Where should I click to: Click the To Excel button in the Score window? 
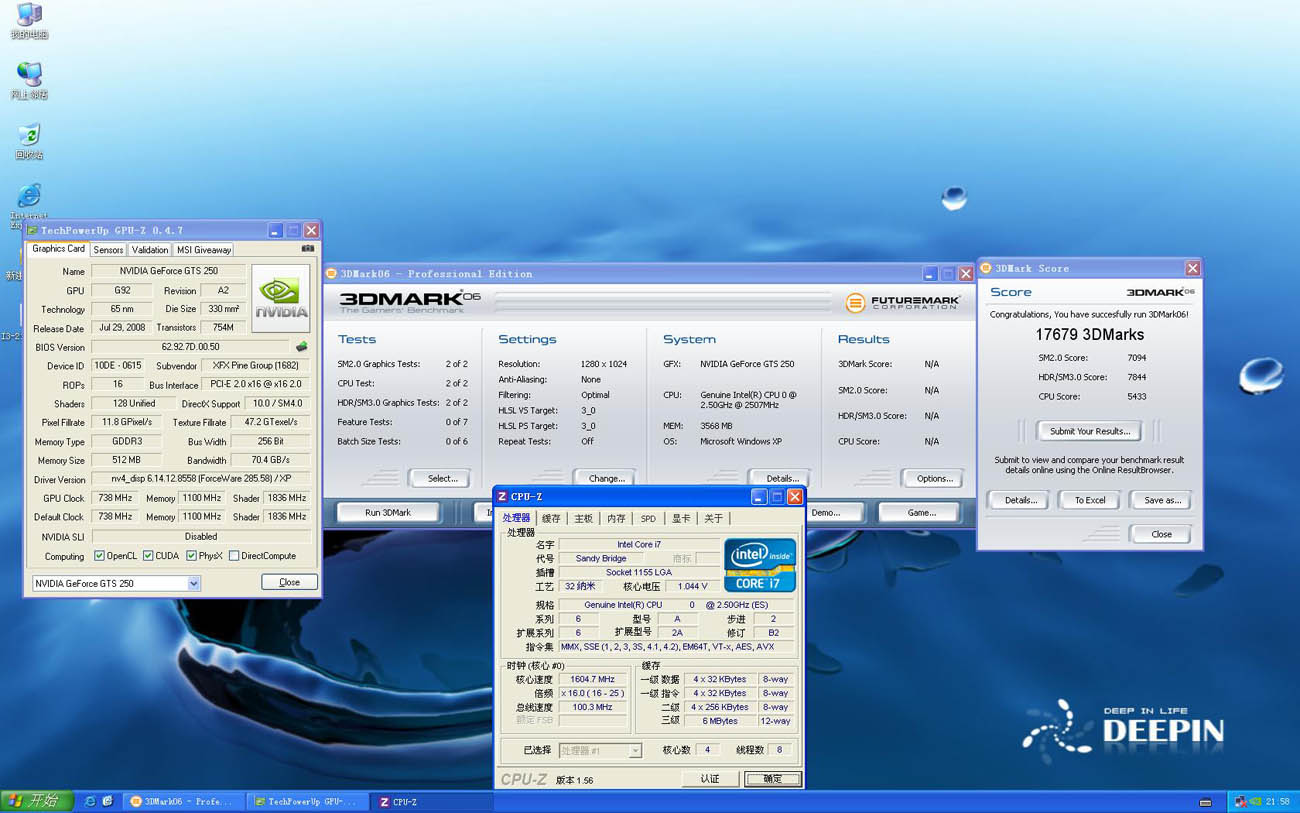(x=1090, y=500)
